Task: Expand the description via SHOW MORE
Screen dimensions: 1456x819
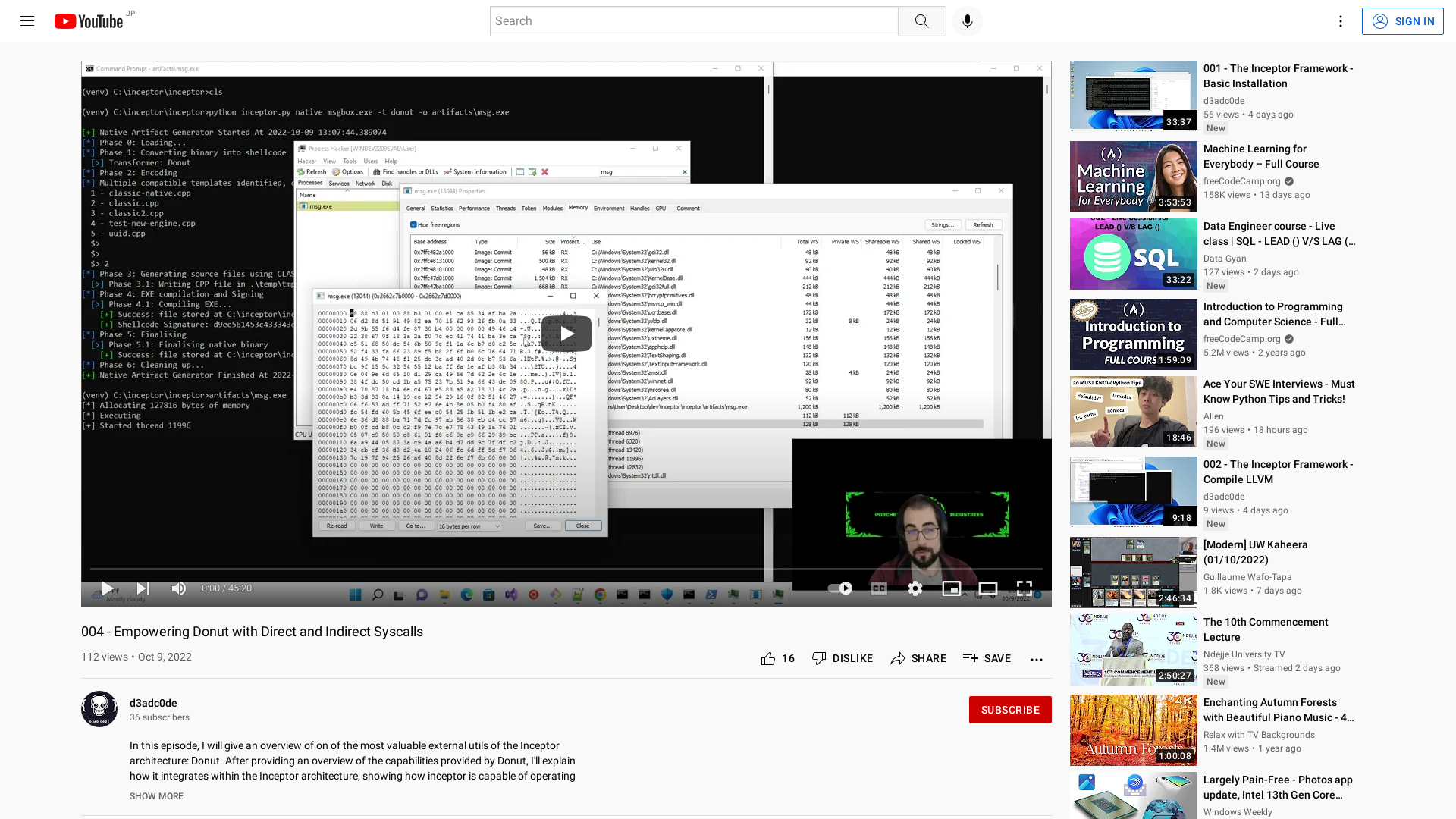Action: (156, 796)
